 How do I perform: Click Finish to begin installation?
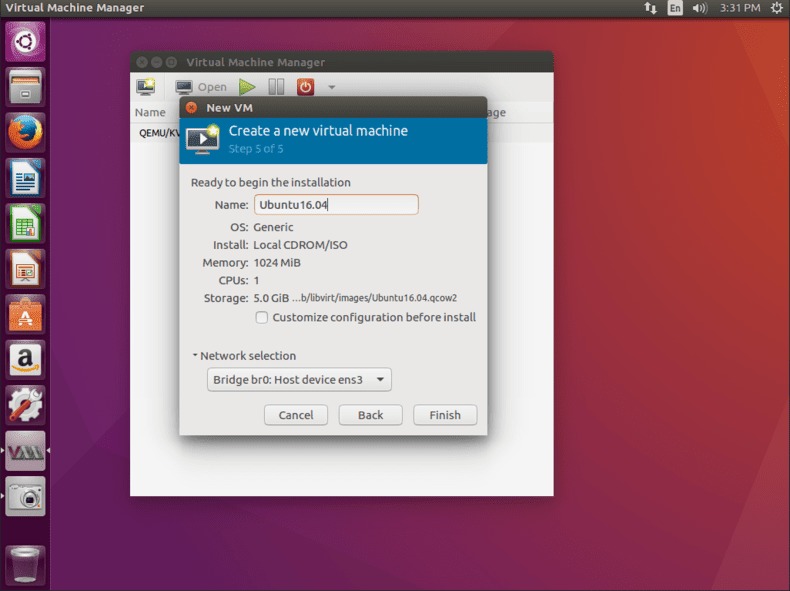pos(445,415)
